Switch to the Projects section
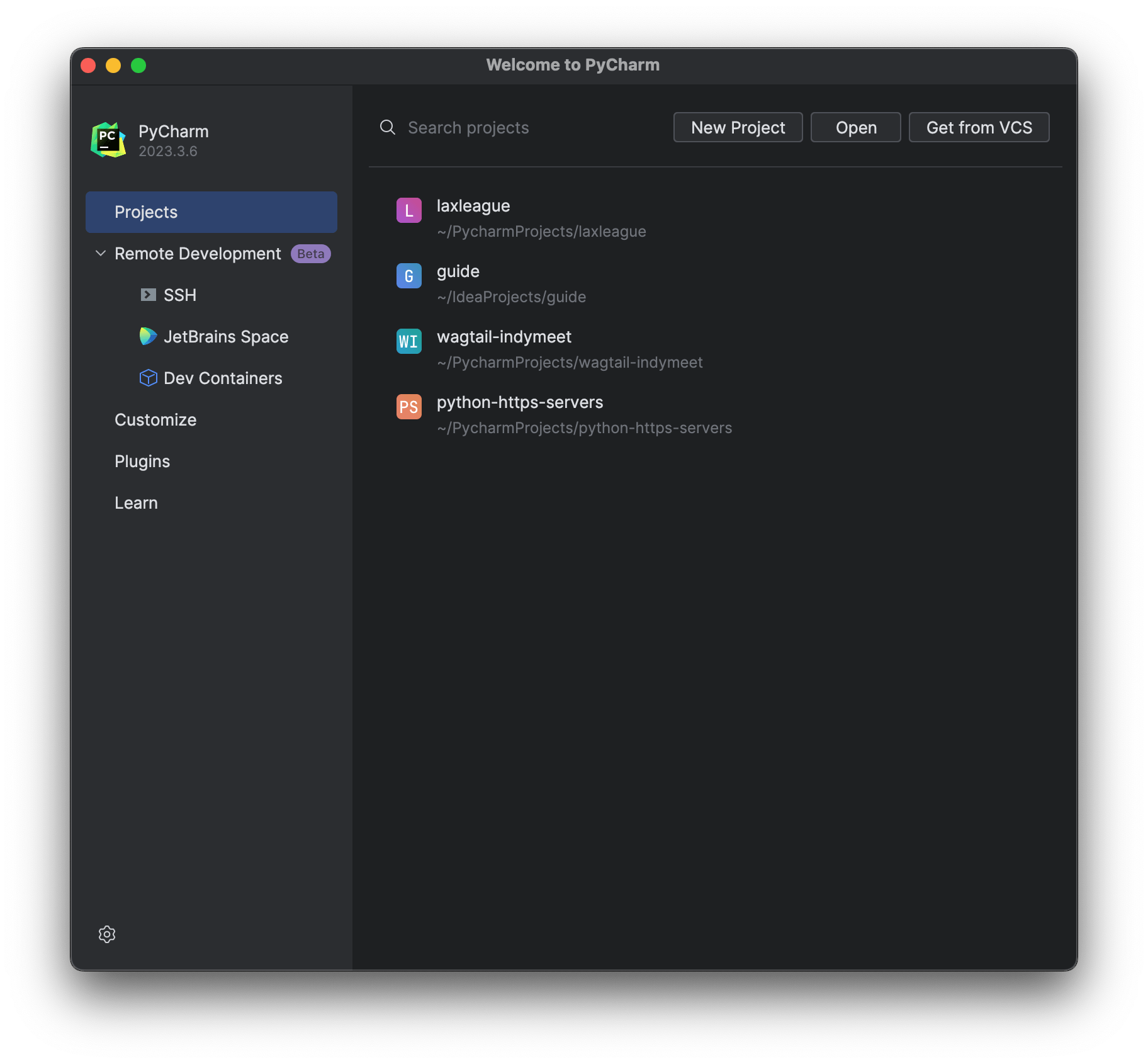This screenshot has height=1064, width=1148. click(146, 212)
